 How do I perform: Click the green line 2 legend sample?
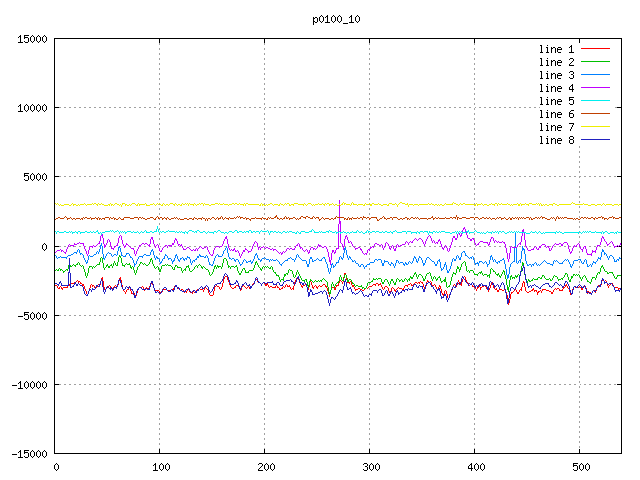coord(596,62)
